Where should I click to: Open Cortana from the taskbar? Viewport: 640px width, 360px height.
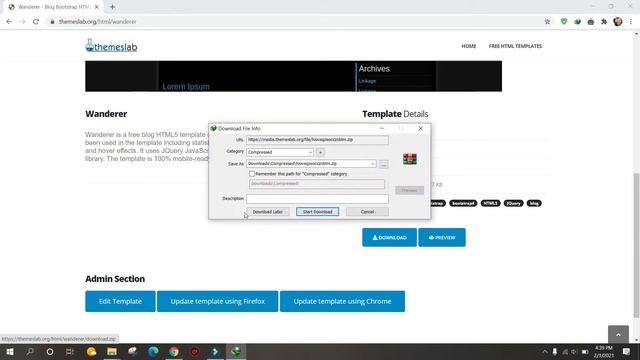50,351
